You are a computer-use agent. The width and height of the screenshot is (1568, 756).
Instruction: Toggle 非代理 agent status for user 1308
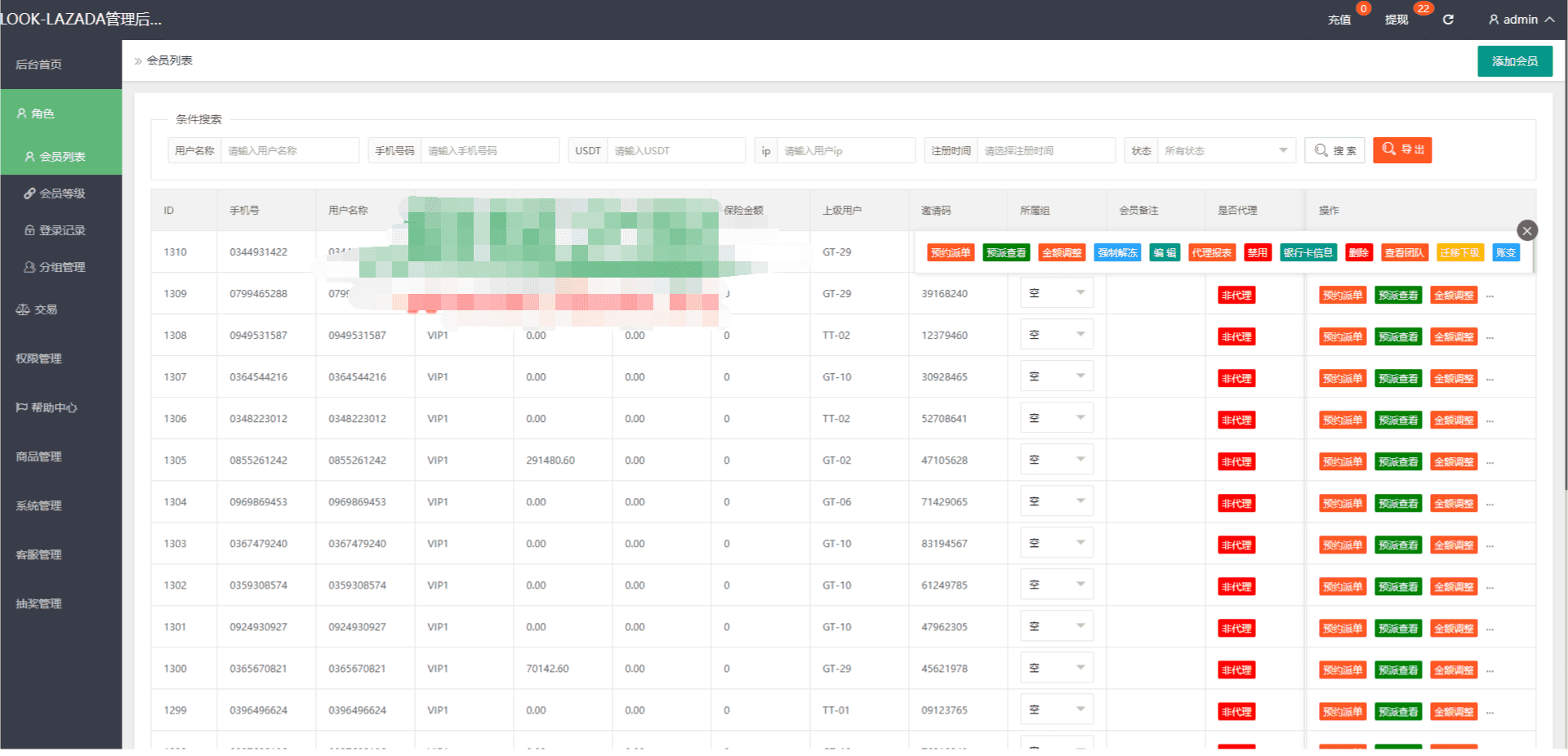pyautogui.click(x=1236, y=337)
